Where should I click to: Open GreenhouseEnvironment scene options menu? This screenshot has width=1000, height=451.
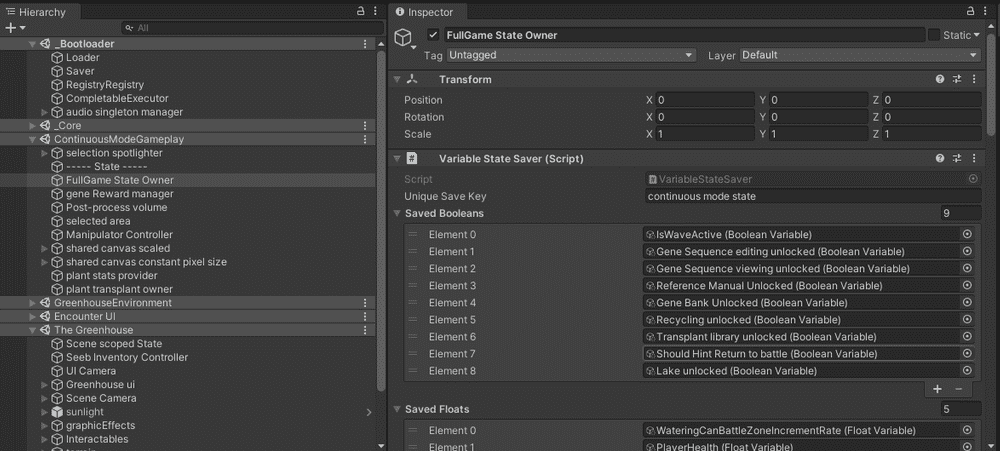tap(365, 303)
